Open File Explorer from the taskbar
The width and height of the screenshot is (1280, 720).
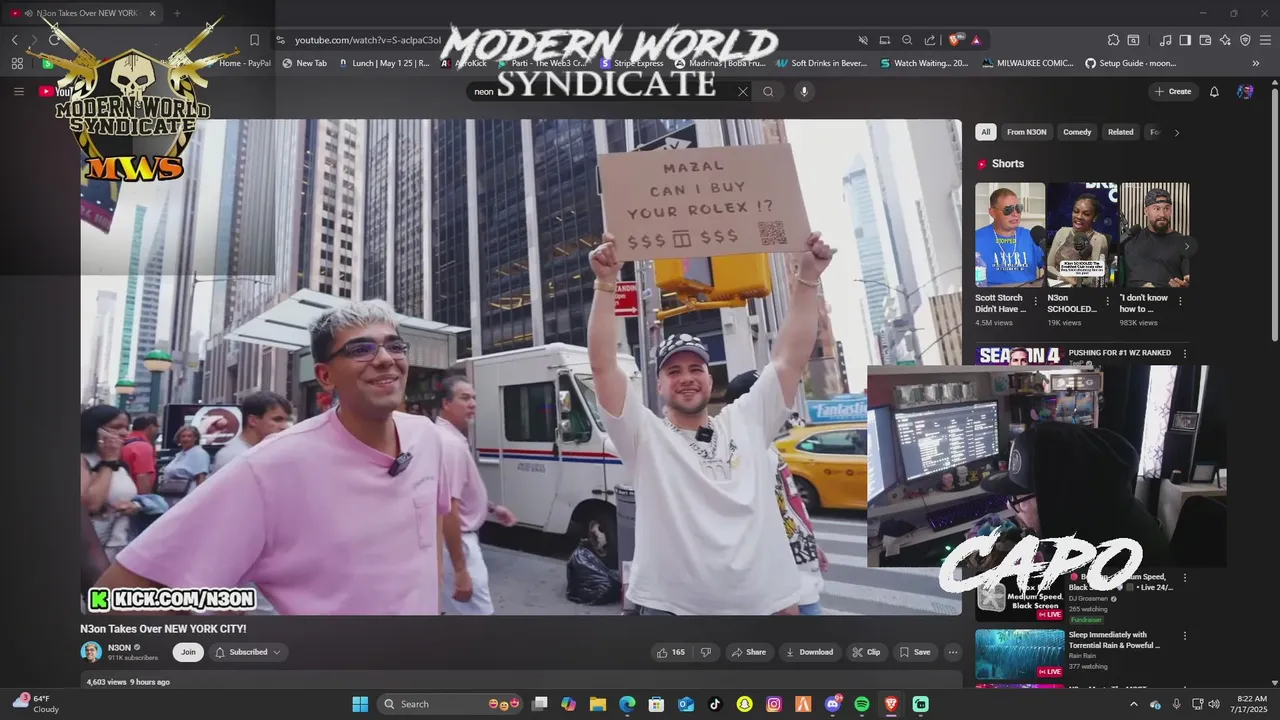click(x=597, y=704)
